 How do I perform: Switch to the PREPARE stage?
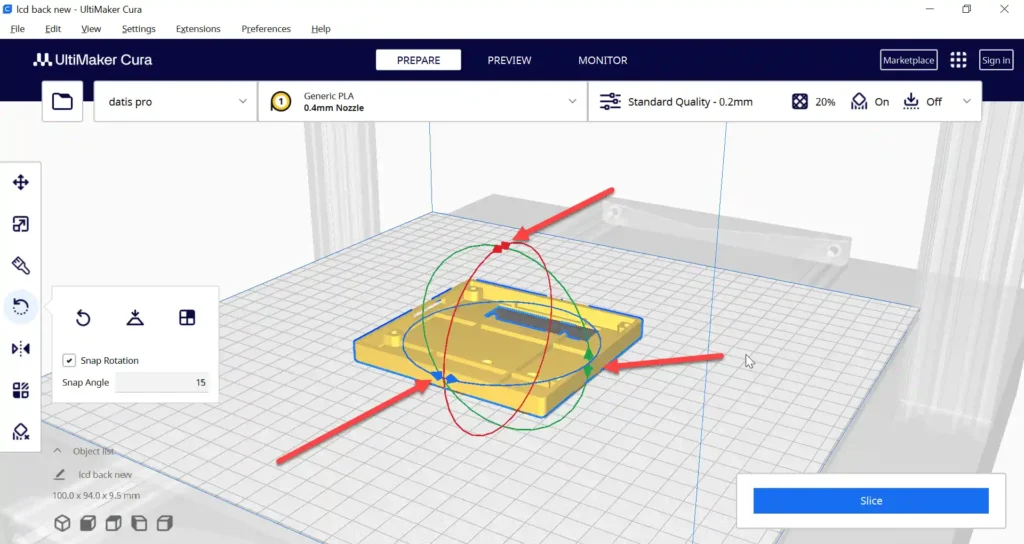(419, 60)
